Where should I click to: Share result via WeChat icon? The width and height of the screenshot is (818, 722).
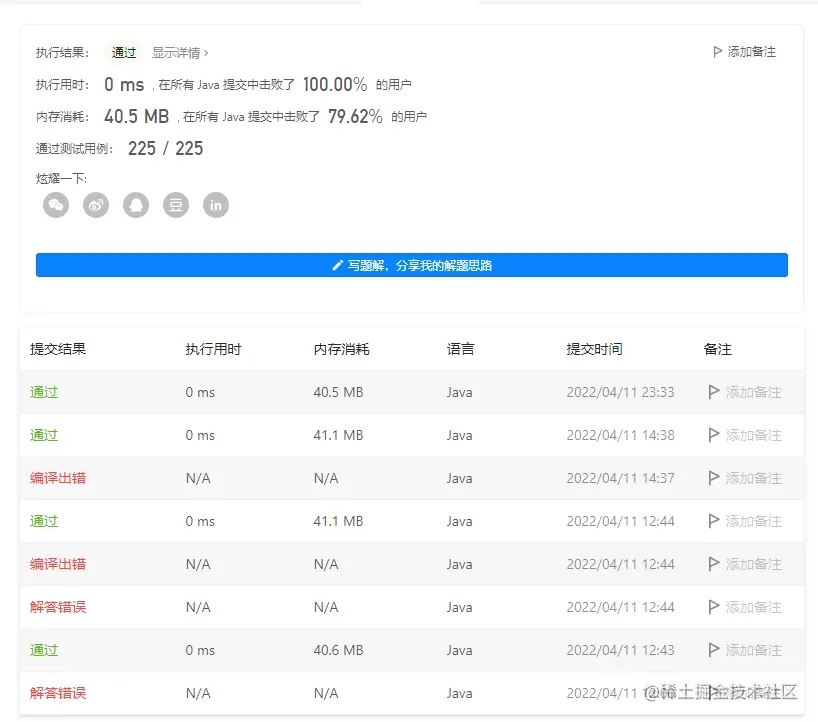click(56, 205)
